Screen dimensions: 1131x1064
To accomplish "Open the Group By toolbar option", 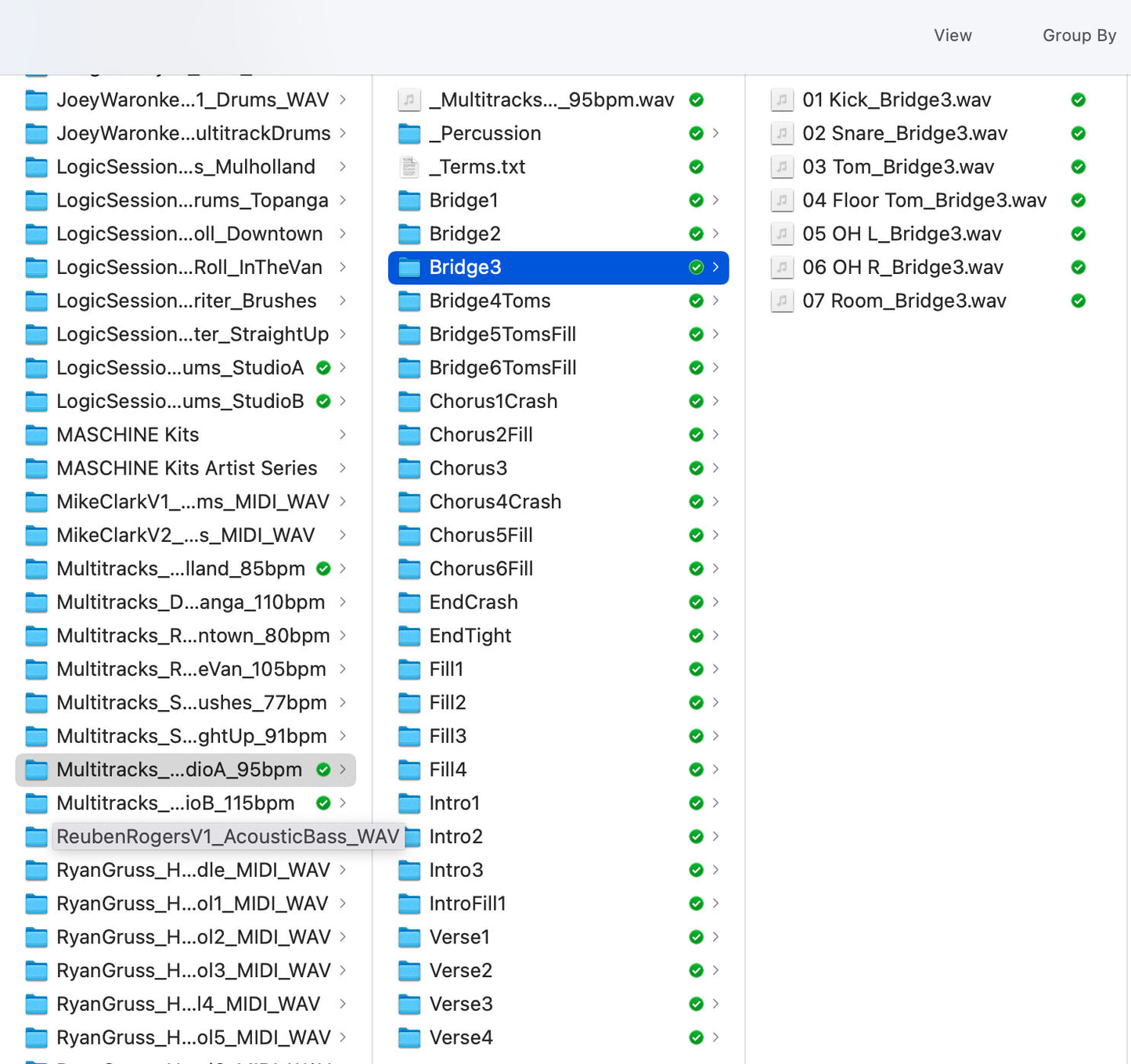I will (x=1079, y=35).
